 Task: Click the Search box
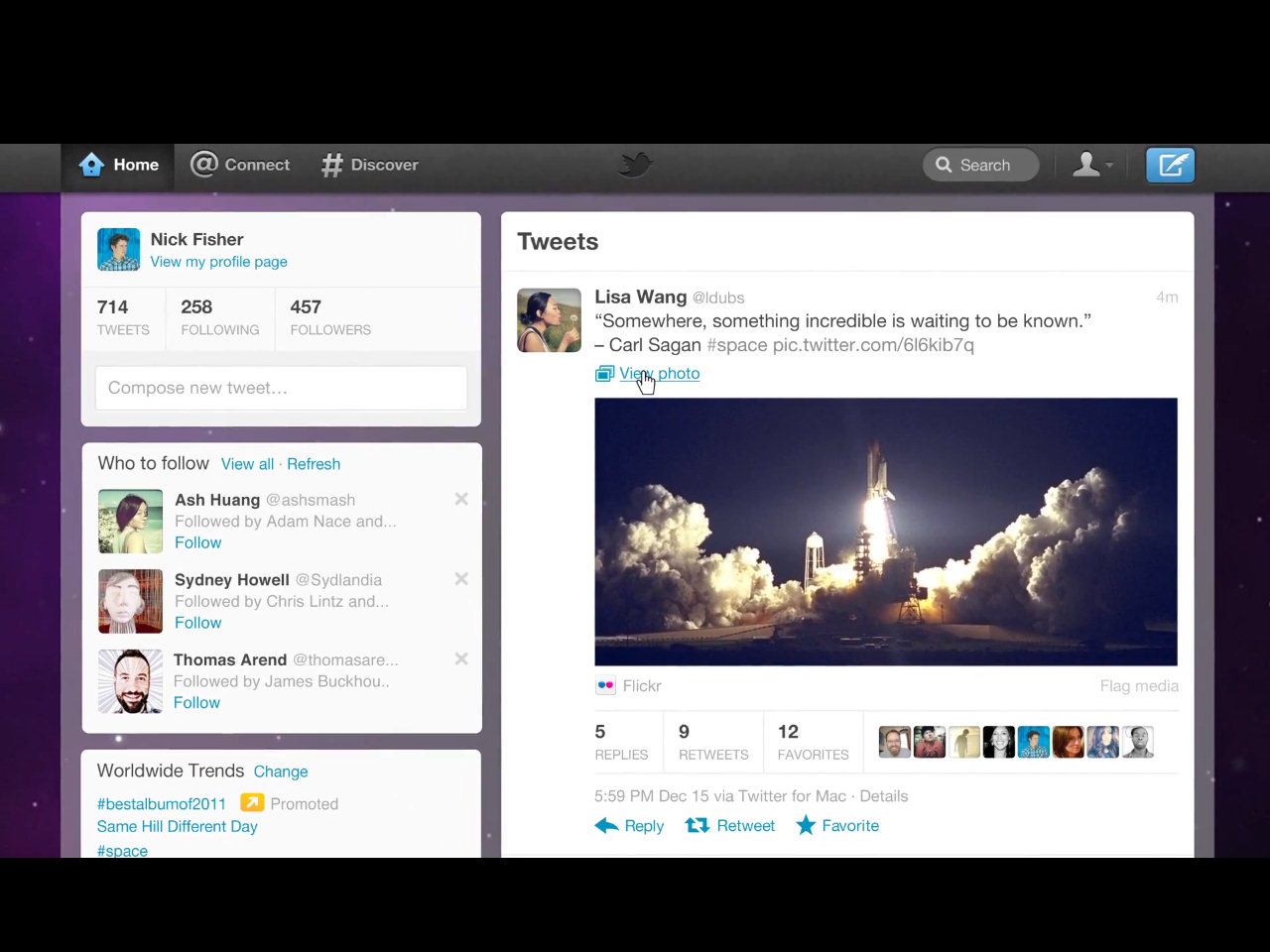[981, 165]
